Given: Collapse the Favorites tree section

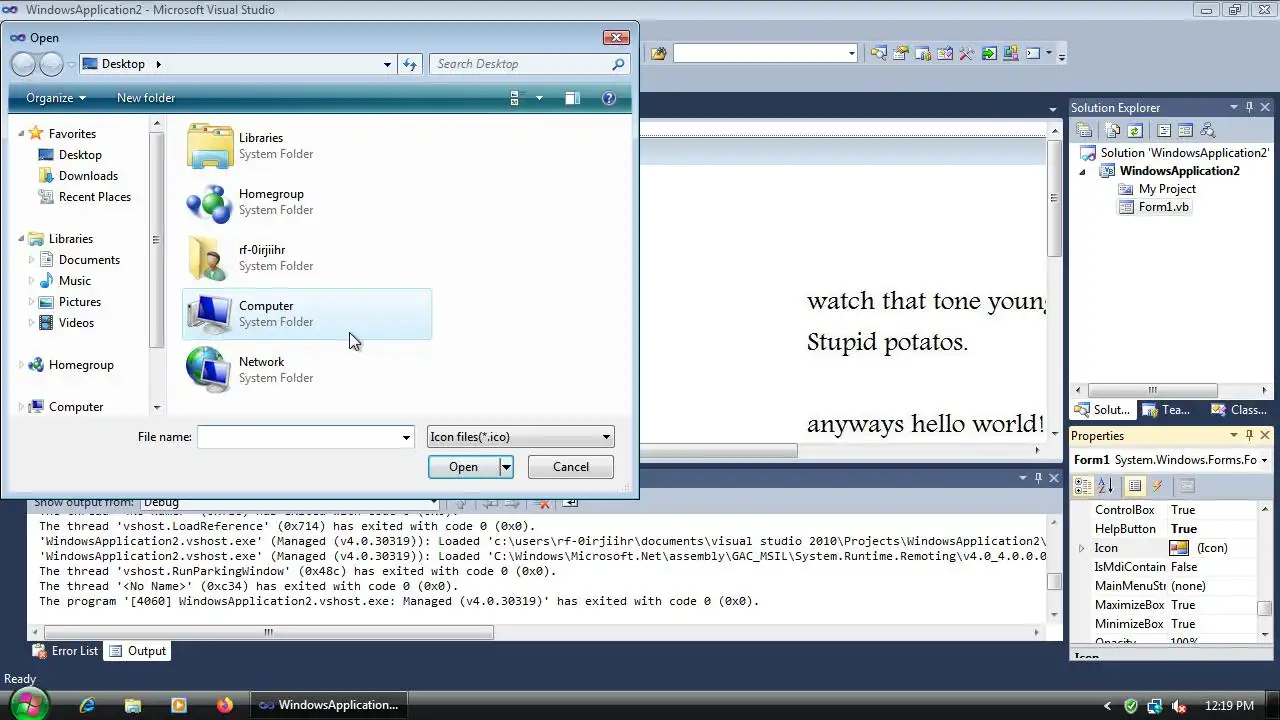Looking at the screenshot, I should pyautogui.click(x=21, y=133).
